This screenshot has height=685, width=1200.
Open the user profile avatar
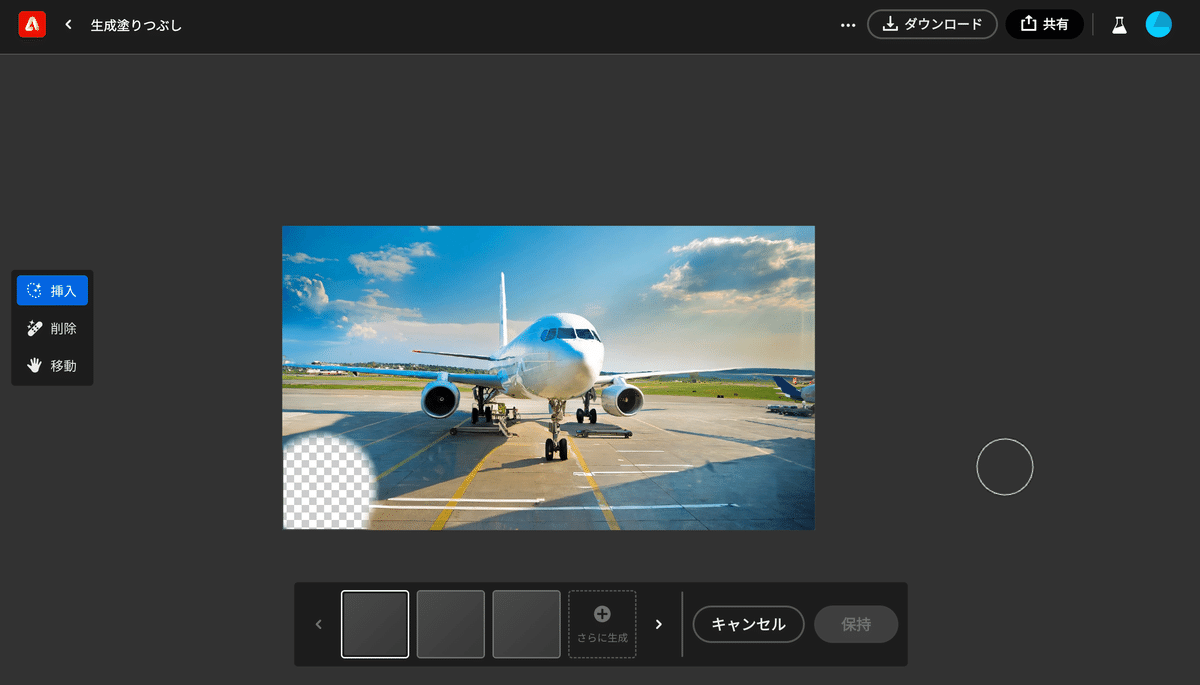point(1158,24)
